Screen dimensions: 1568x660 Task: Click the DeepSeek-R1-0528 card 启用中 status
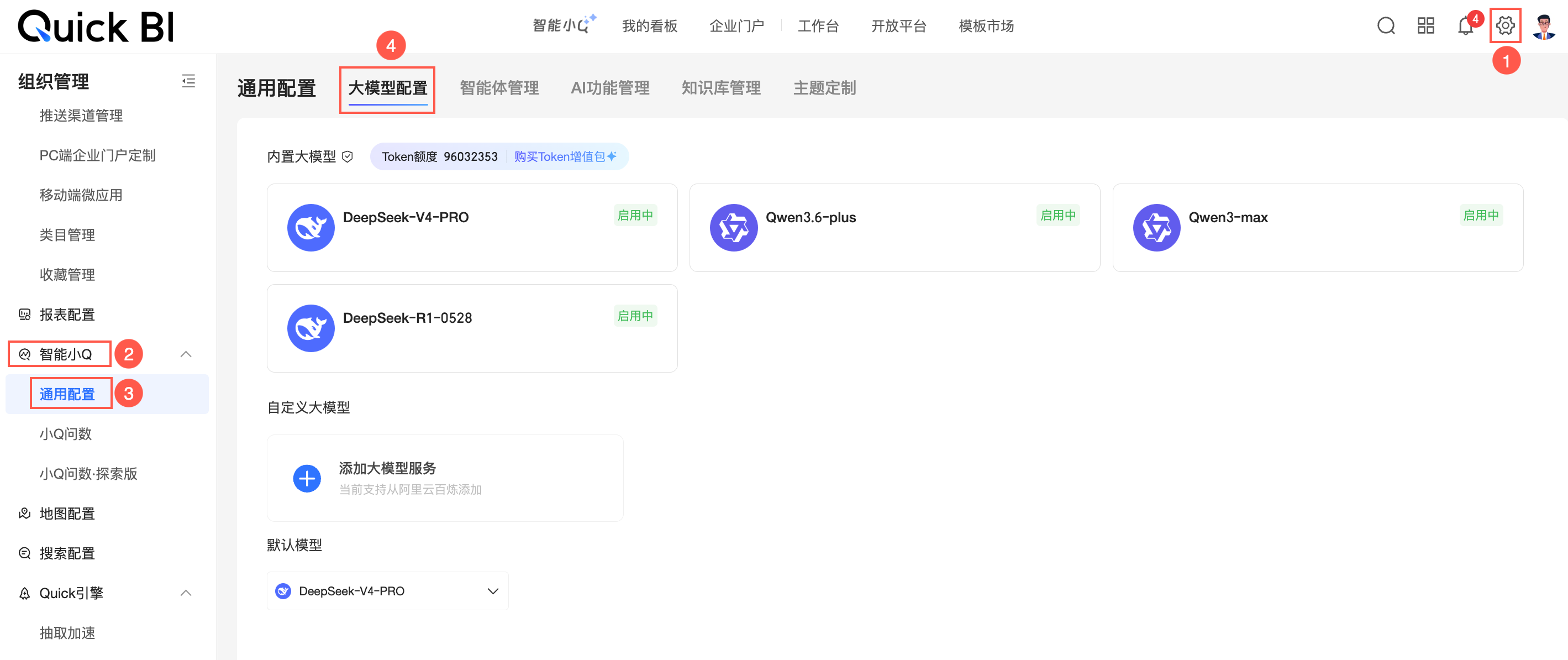635,316
